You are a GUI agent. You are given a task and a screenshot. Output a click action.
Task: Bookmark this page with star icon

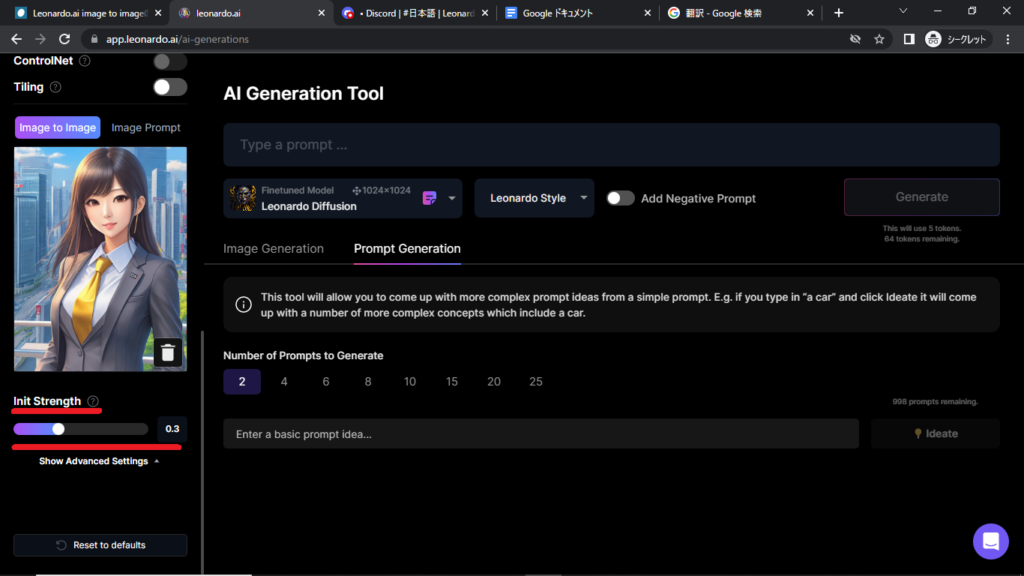pyautogui.click(x=879, y=39)
